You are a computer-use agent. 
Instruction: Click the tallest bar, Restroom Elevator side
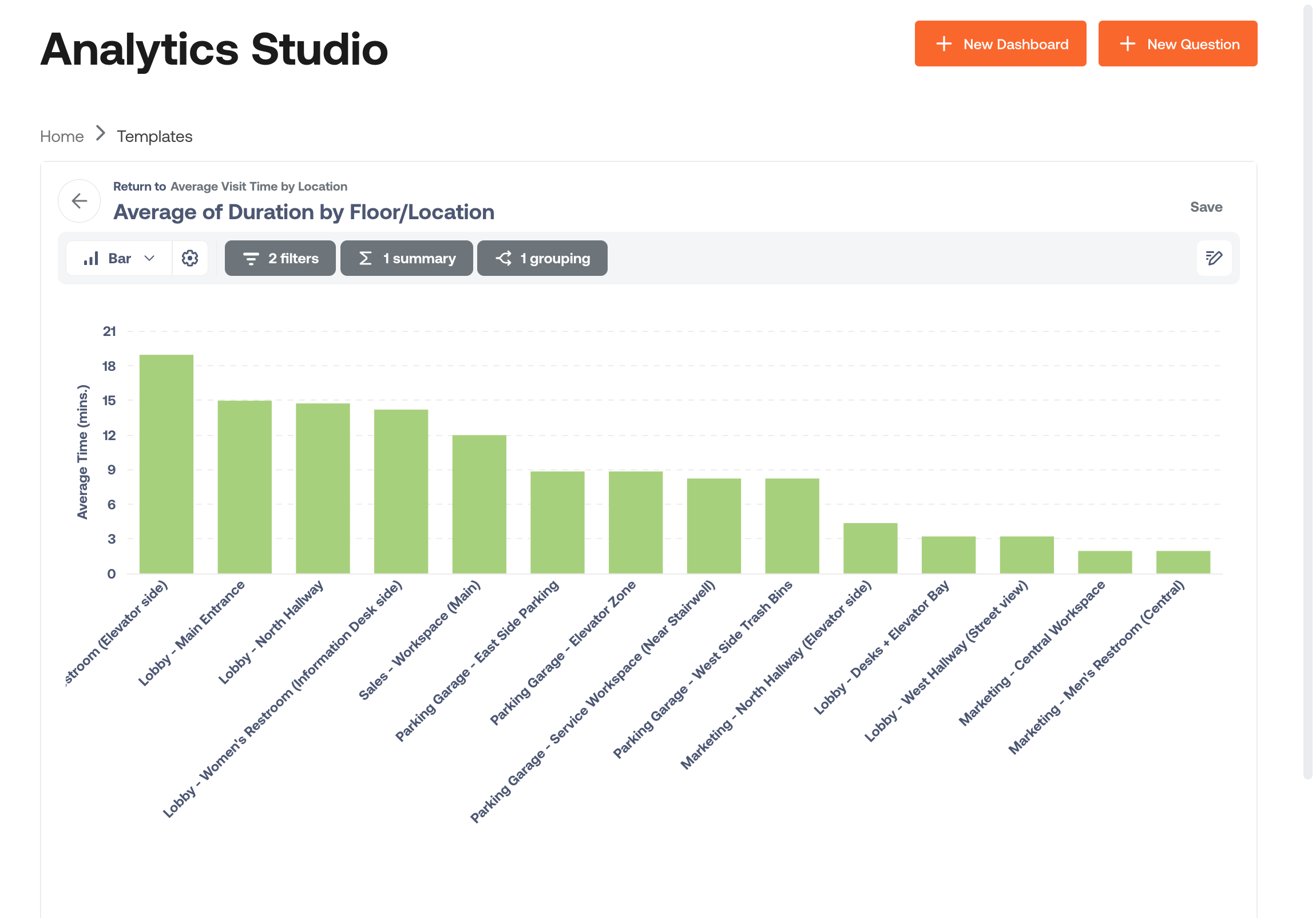pos(167,464)
